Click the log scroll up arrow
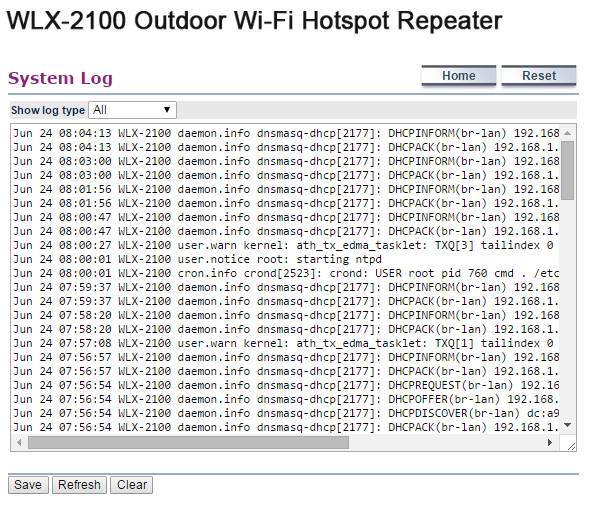This screenshot has height=505, width=600. click(567, 133)
